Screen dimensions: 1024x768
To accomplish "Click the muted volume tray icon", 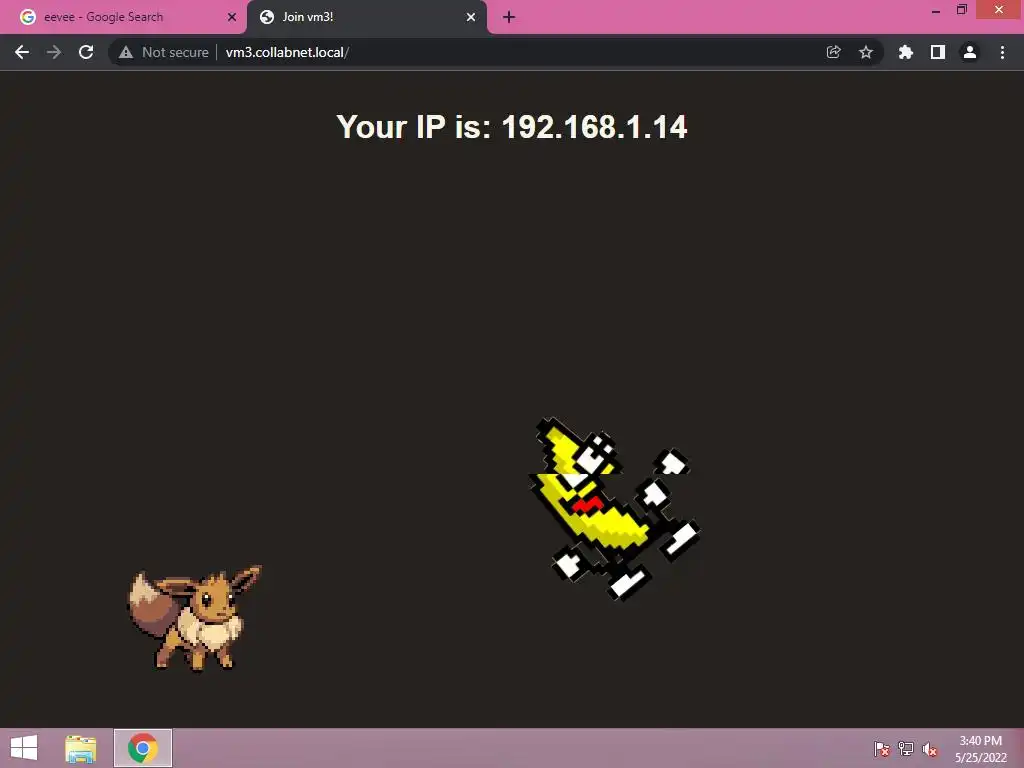I will [930, 748].
